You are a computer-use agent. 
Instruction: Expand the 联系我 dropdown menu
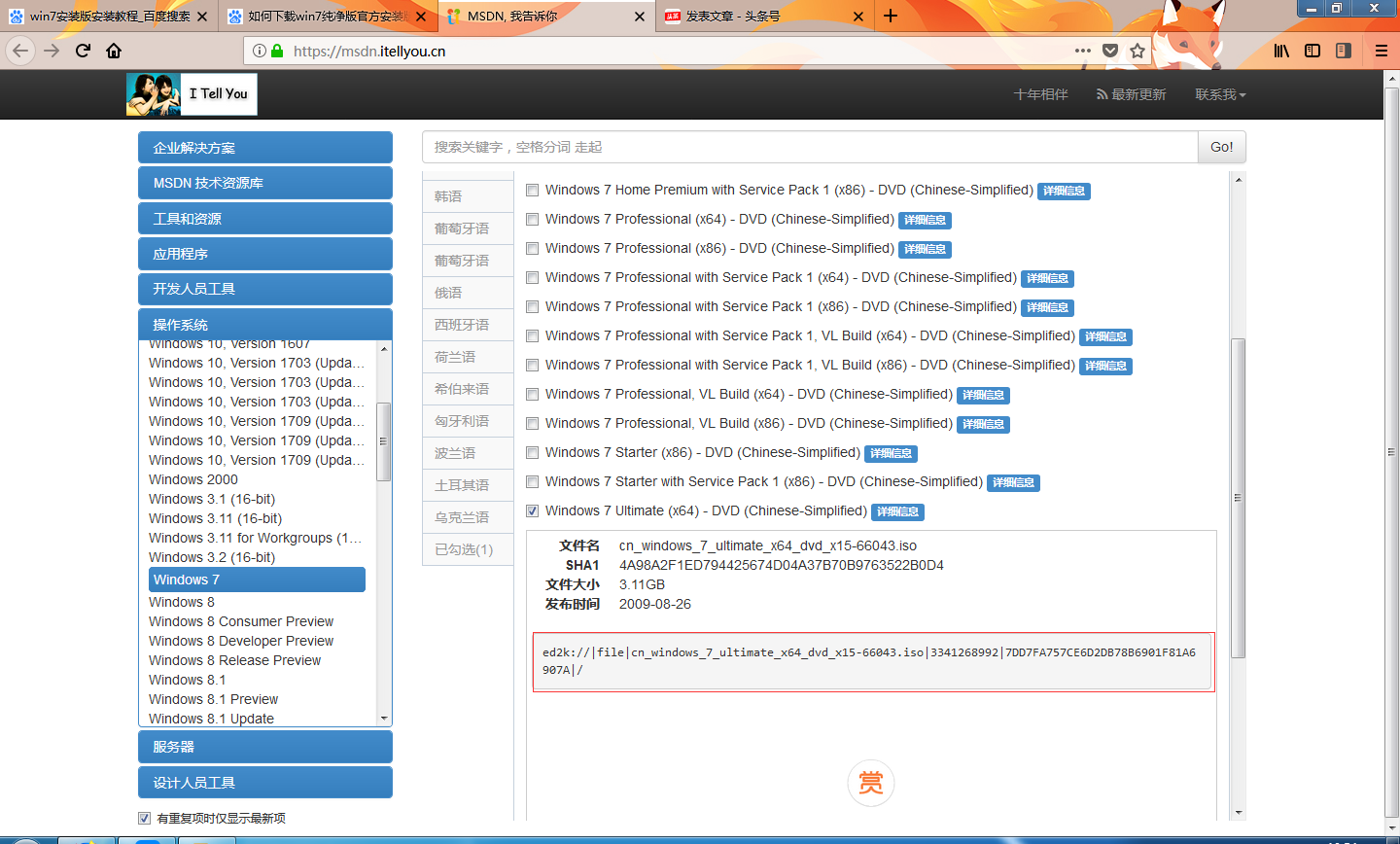coord(1220,94)
